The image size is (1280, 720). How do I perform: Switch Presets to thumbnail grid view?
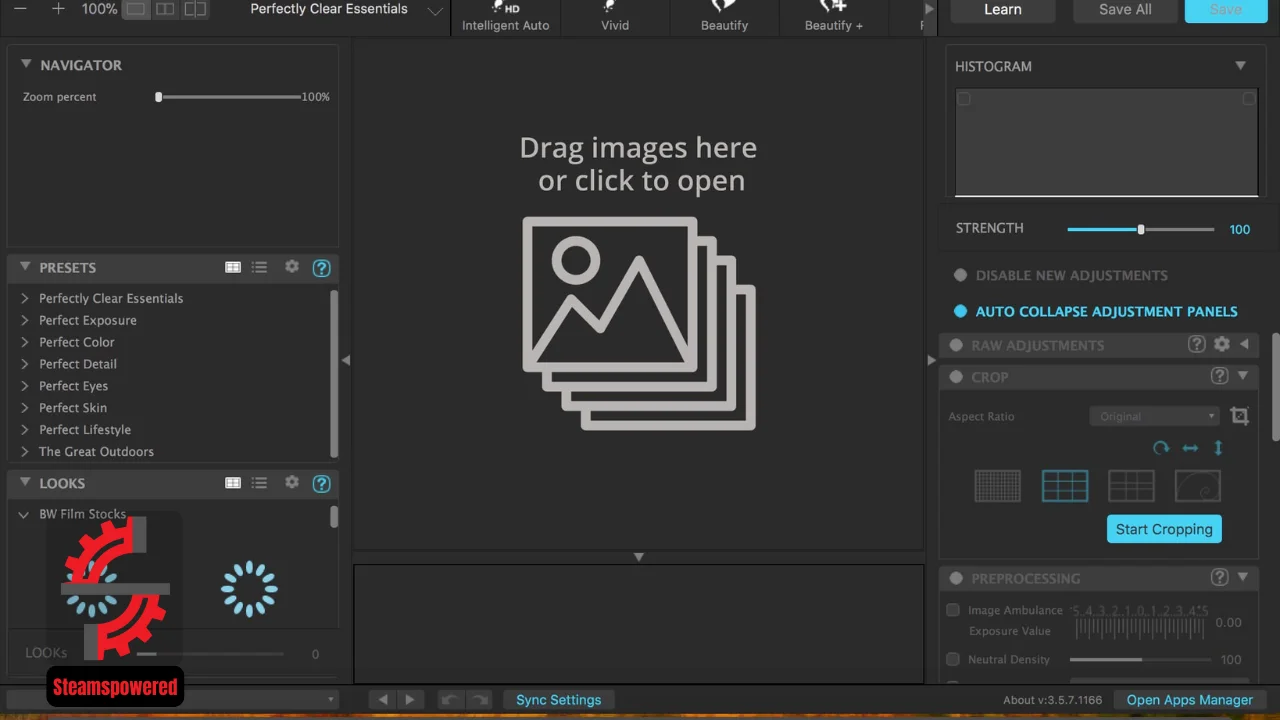coord(233,267)
